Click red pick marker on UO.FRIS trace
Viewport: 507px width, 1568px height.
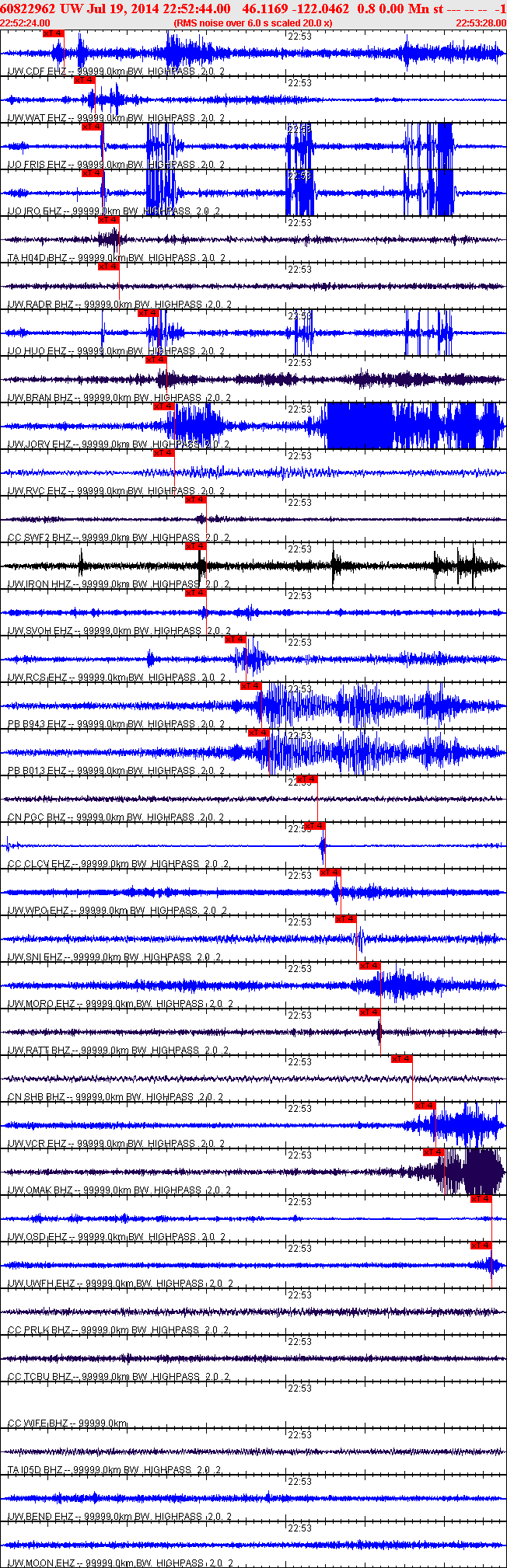92,127
